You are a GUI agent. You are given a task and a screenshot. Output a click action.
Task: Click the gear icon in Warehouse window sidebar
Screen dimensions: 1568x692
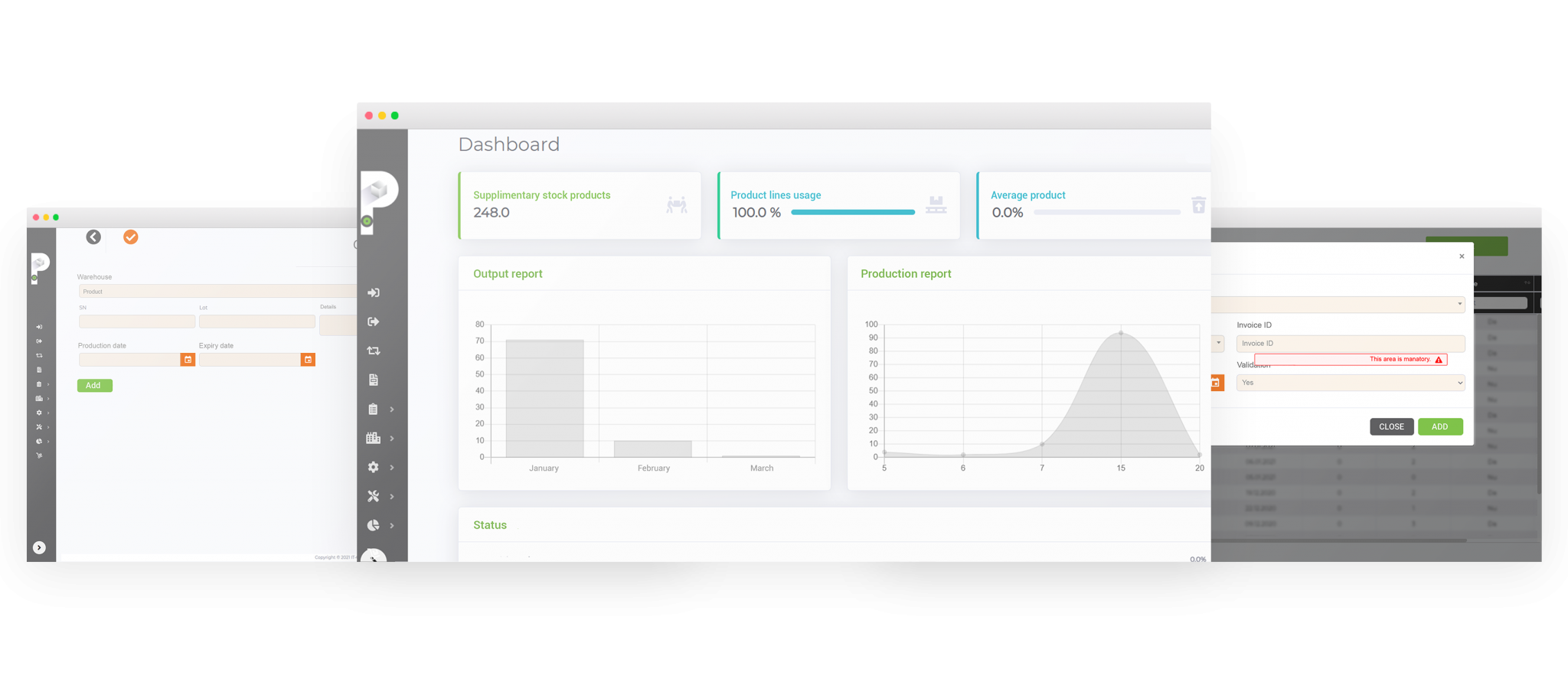tap(39, 413)
